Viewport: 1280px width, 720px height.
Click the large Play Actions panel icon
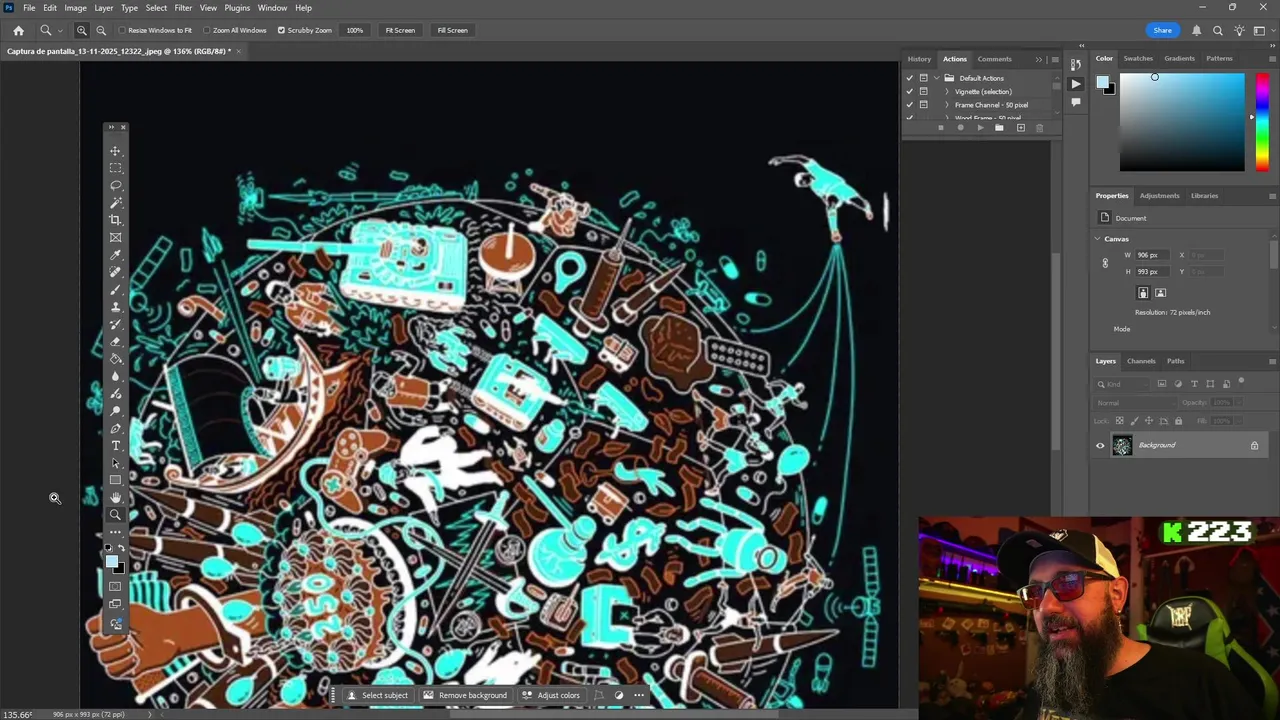(1075, 84)
